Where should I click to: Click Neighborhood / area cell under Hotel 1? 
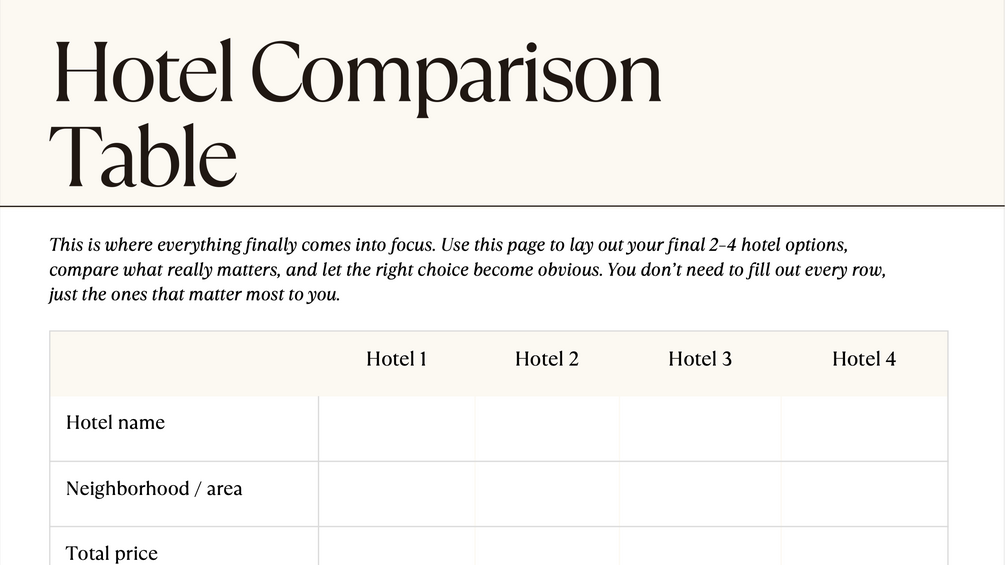click(x=397, y=495)
